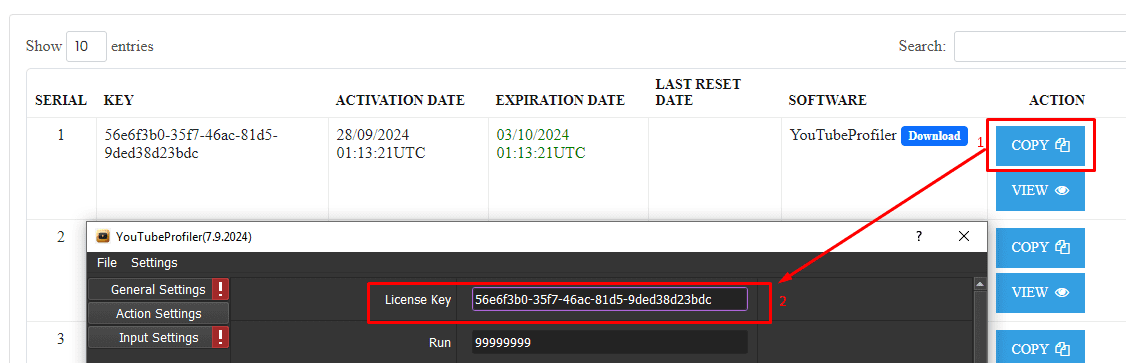Image resolution: width=1126 pixels, height=363 pixels.
Task: Open the File menu in YouTubeProfiler
Action: click(107, 263)
